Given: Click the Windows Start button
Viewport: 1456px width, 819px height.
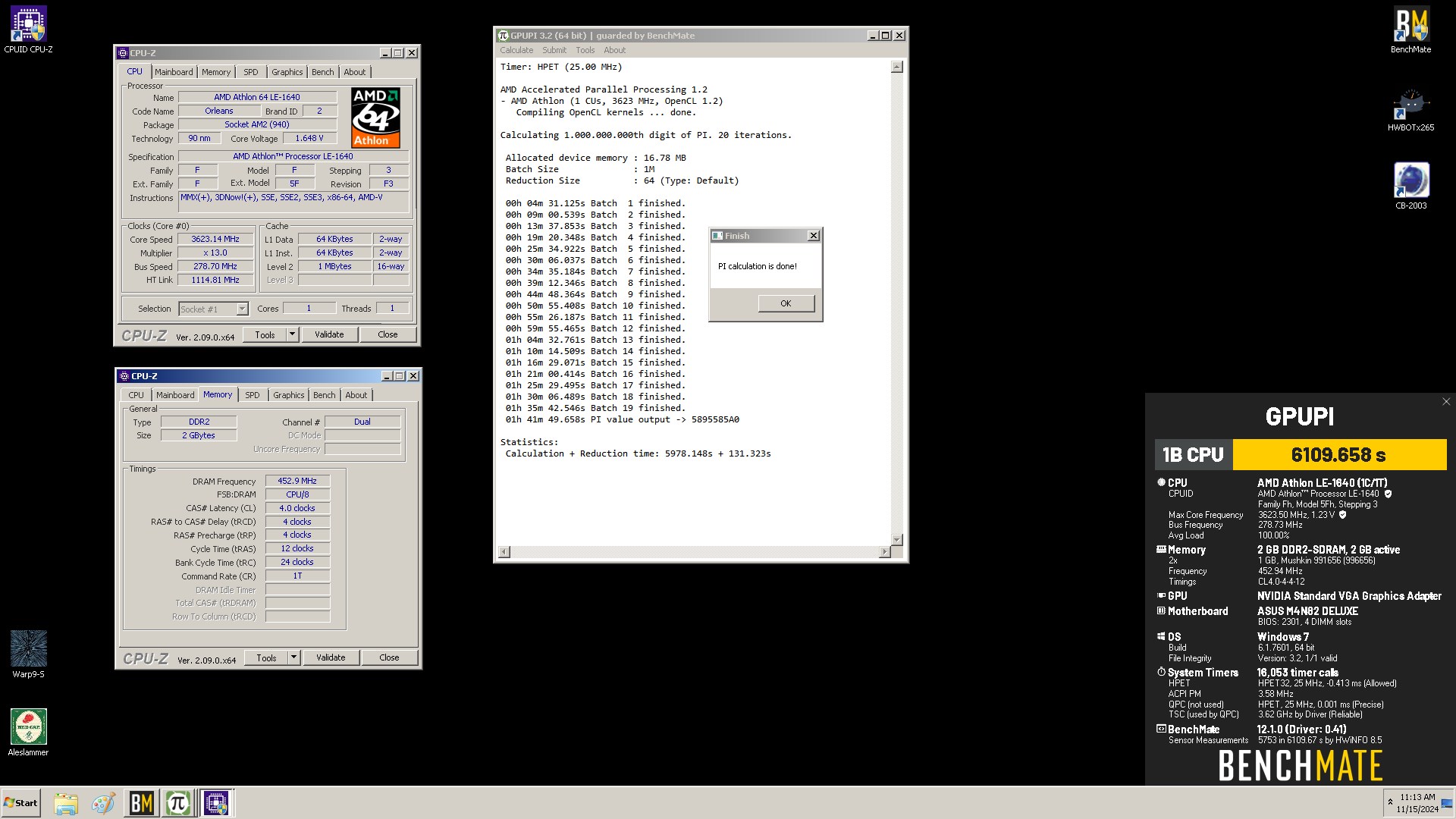Looking at the screenshot, I should click(20, 803).
